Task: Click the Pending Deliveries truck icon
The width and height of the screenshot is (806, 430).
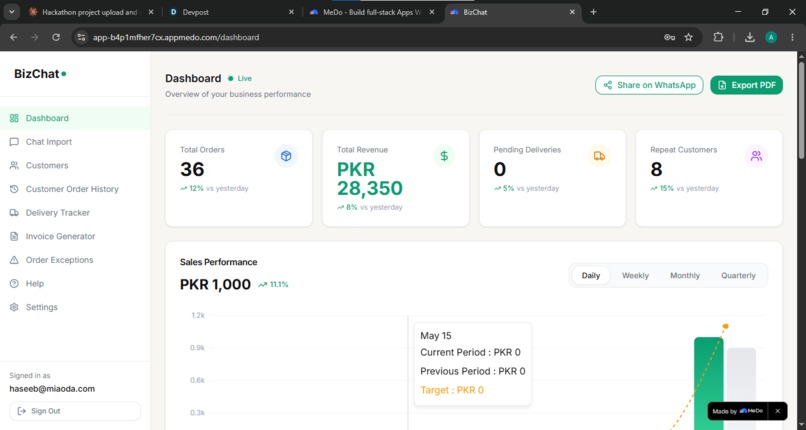Action: point(599,156)
